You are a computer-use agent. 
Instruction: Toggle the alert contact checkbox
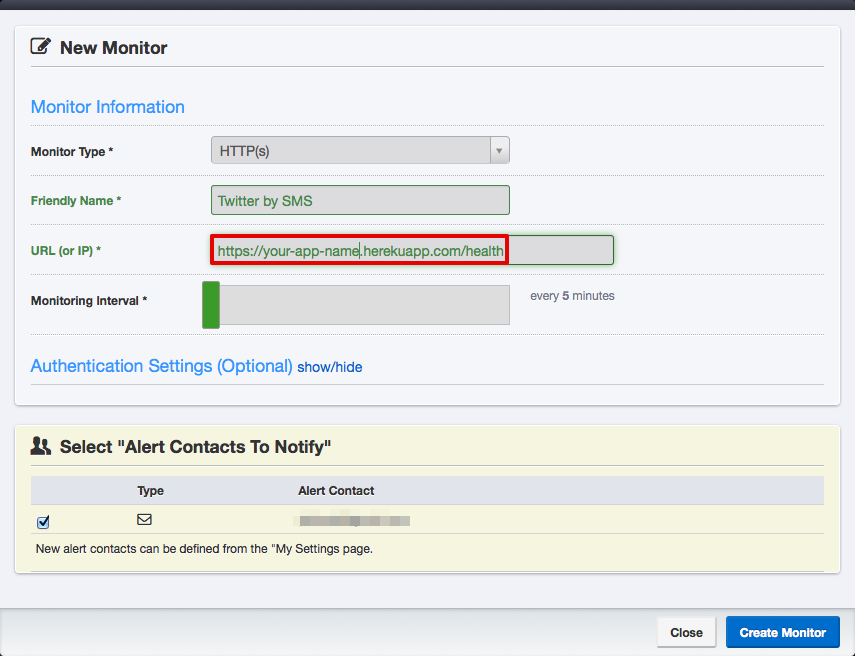(x=43, y=522)
